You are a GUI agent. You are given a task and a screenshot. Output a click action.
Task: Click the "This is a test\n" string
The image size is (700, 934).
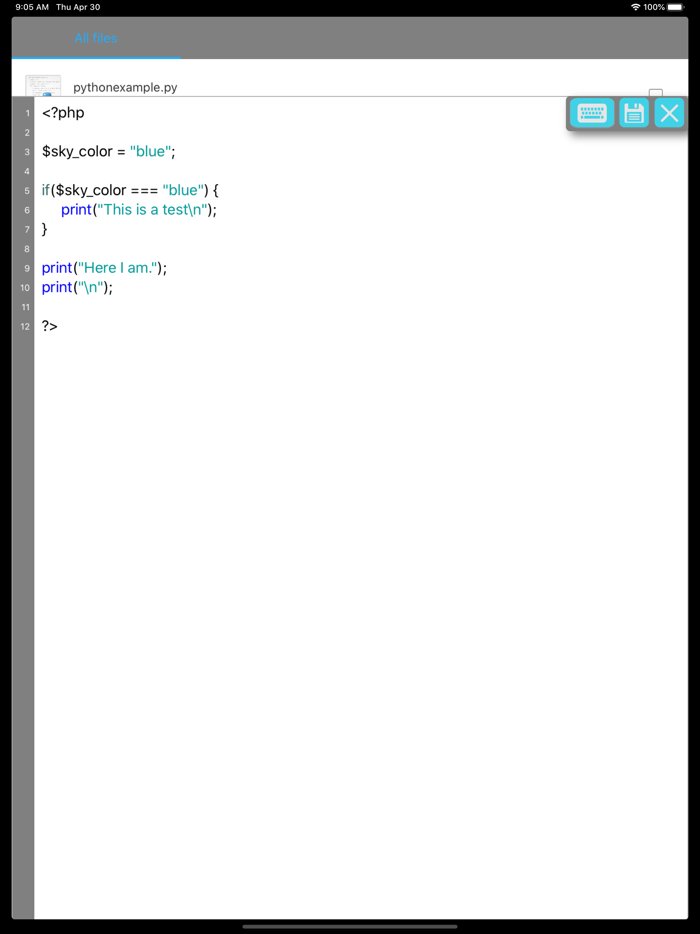(153, 210)
